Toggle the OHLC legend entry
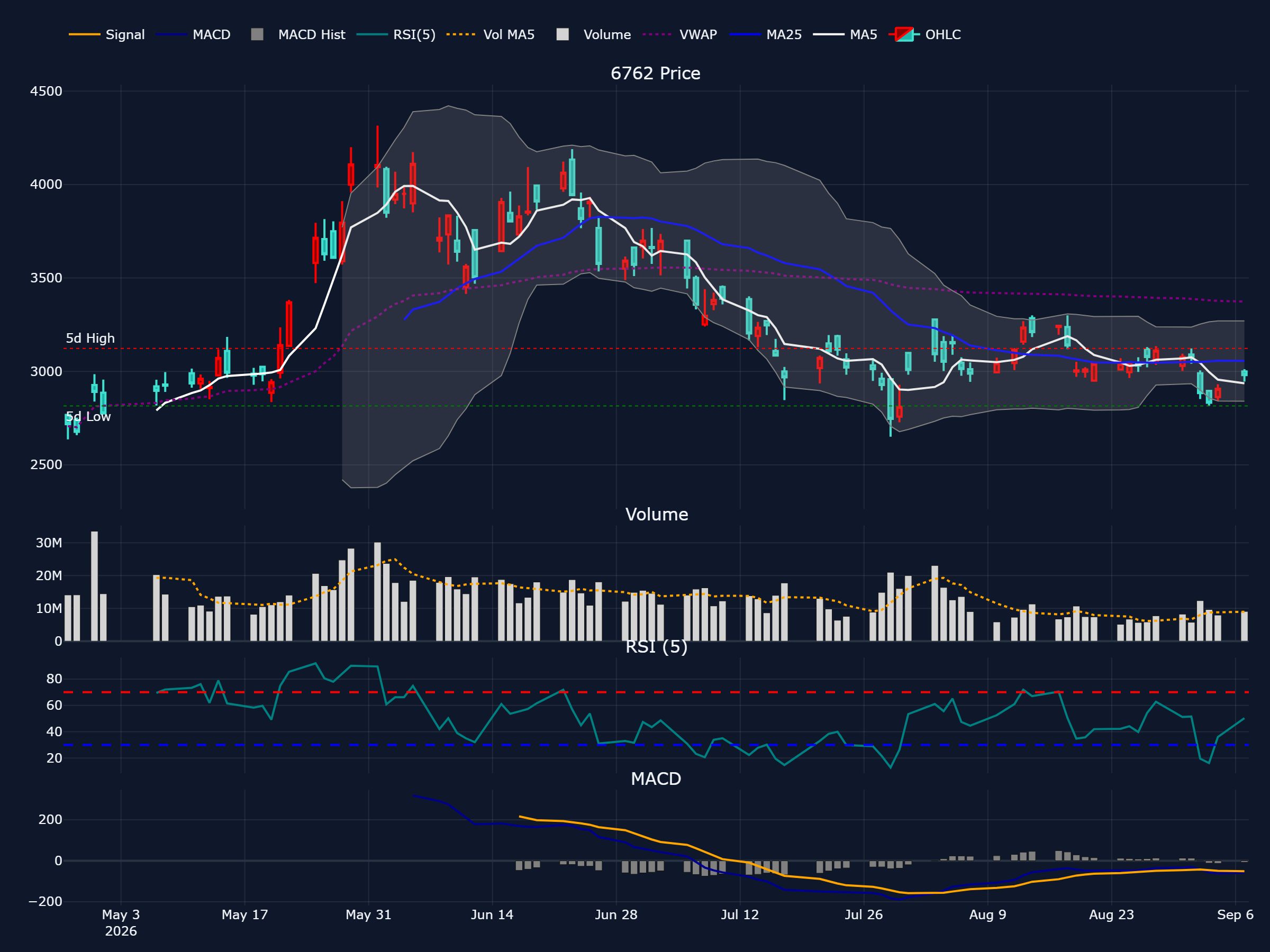Viewport: 1270px width, 952px height. pos(925,34)
